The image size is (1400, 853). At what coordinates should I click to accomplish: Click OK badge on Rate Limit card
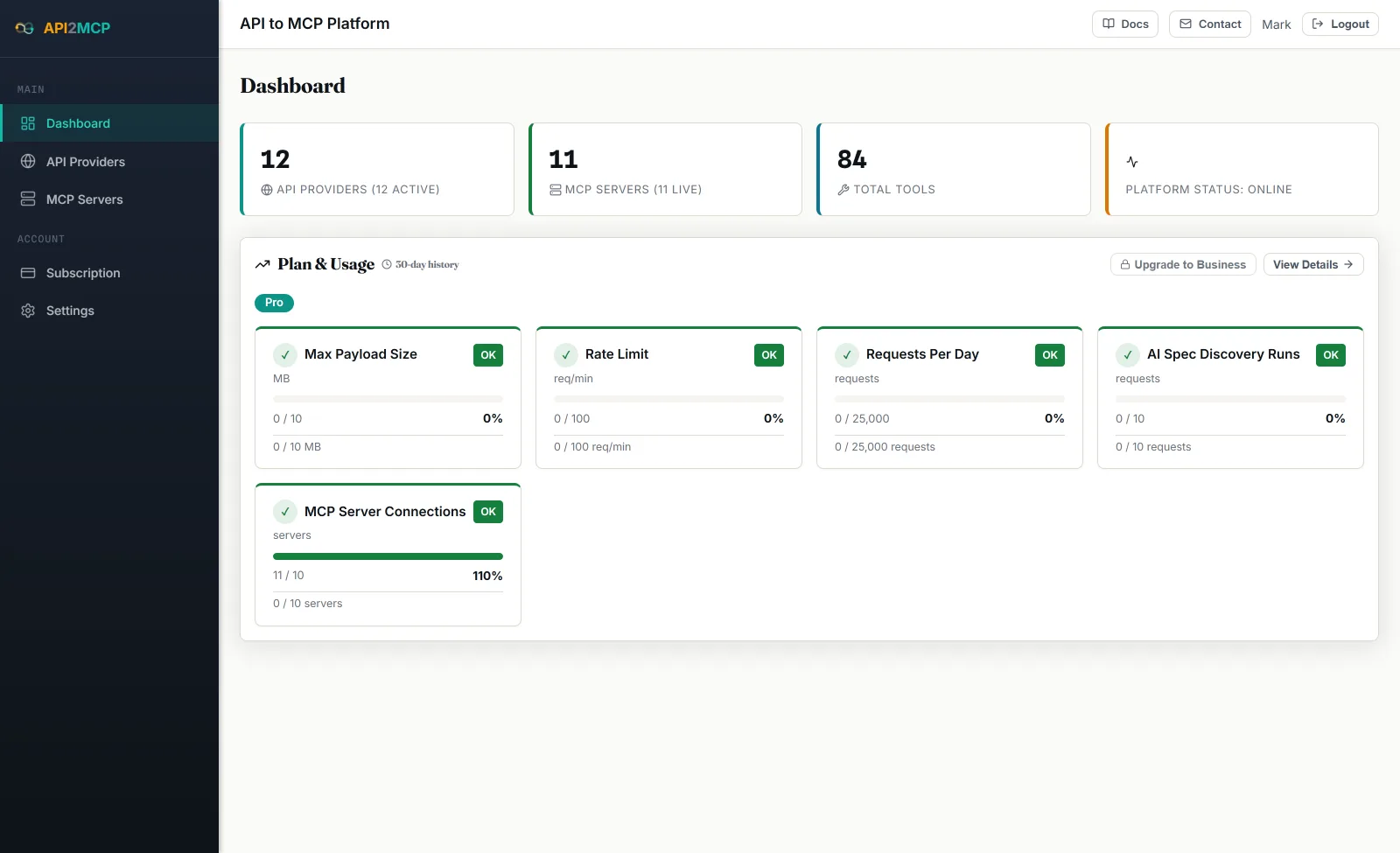769,355
